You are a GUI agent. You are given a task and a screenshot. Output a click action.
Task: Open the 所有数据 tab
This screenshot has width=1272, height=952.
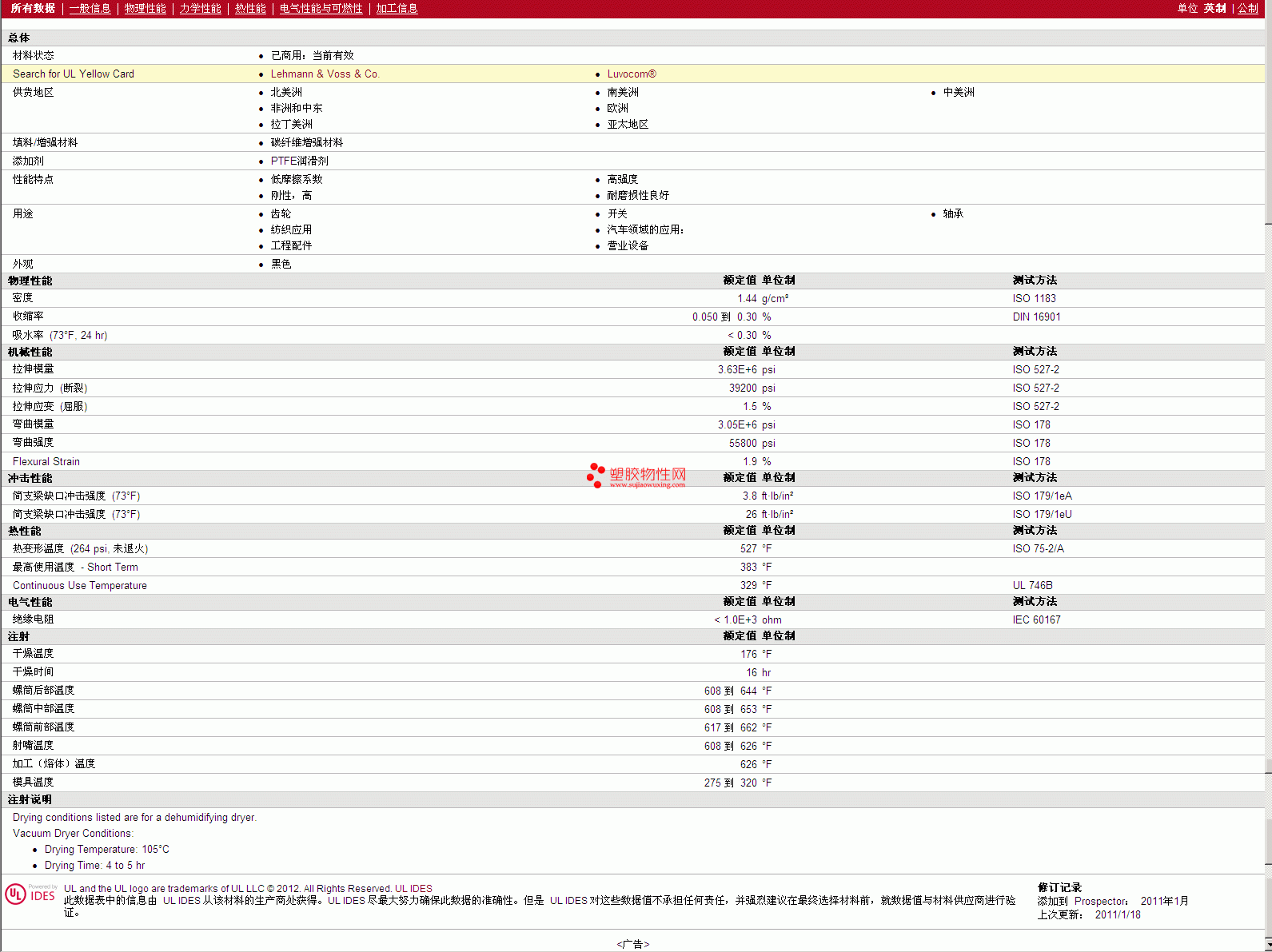click(33, 8)
